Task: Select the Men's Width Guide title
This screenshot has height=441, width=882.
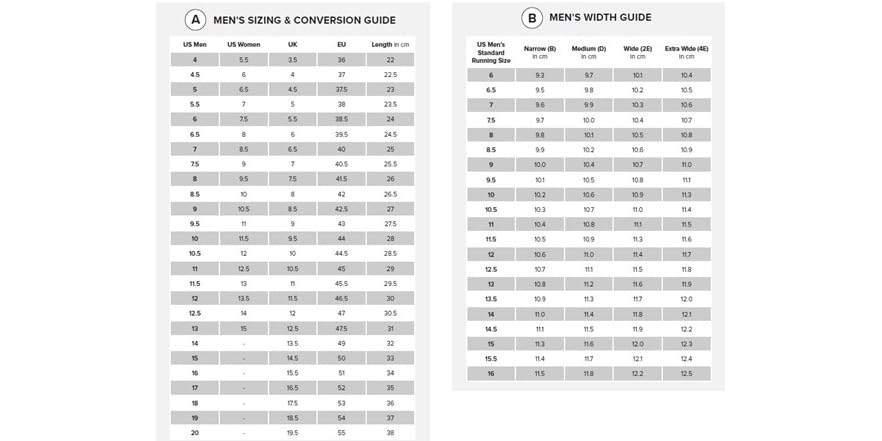Action: (602, 17)
